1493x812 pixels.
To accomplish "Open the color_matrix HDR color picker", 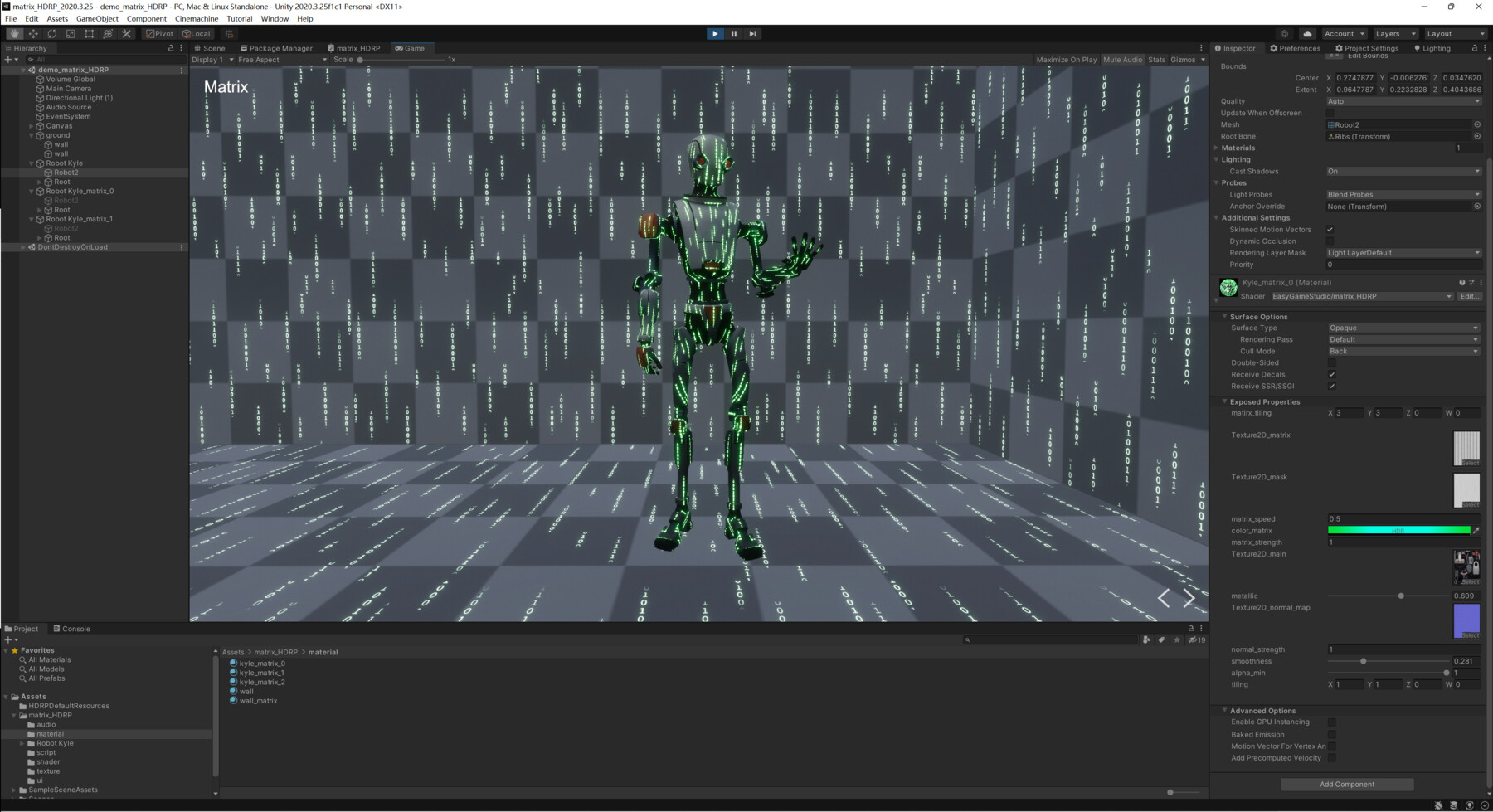I will 1401,530.
